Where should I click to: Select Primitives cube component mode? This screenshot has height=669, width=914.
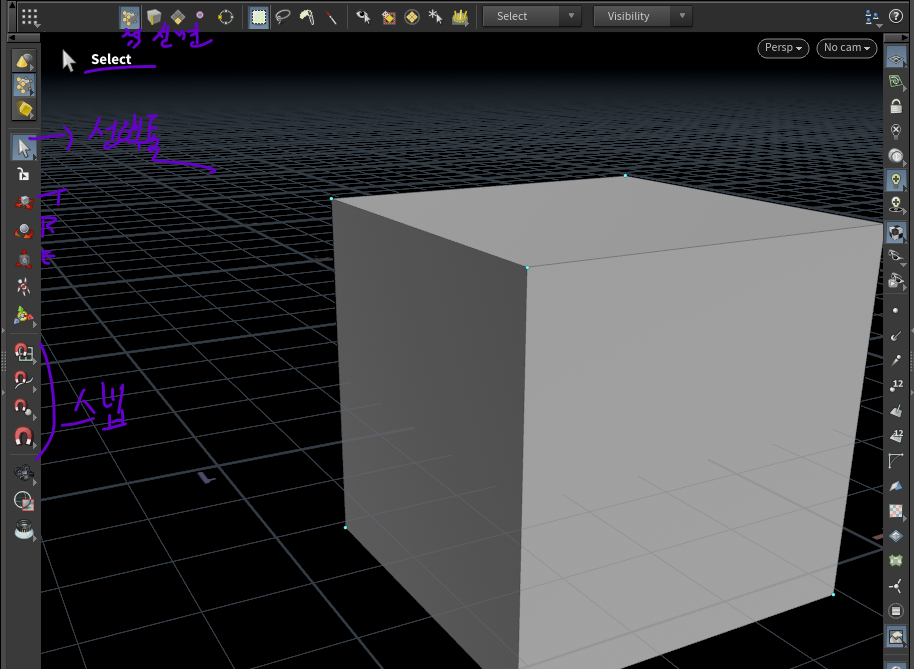coord(153,17)
